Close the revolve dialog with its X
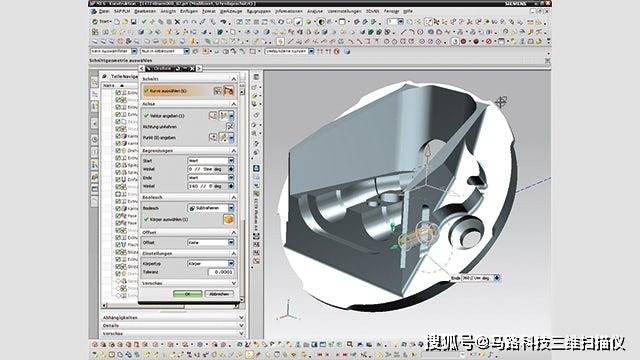Image resolution: width=640 pixels, height=360 pixels. pos(192,69)
